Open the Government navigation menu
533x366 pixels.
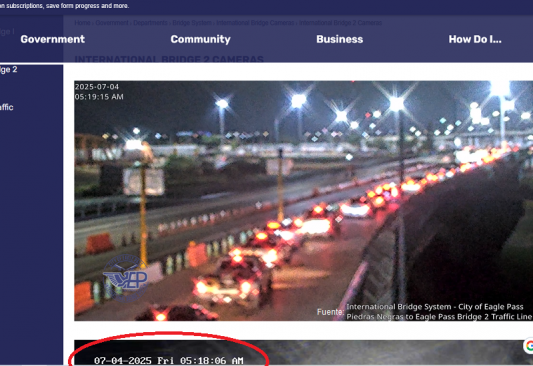(x=53, y=39)
